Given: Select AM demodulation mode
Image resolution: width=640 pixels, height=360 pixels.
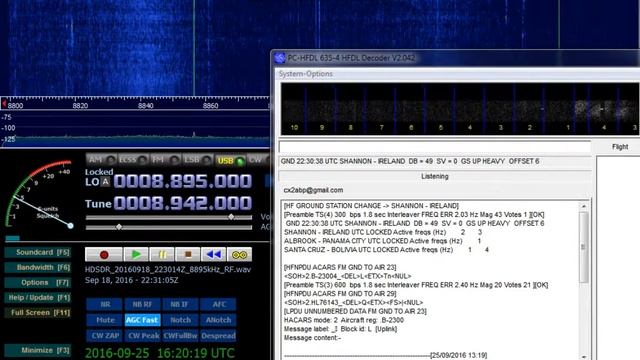Looking at the screenshot, I should point(101,160).
